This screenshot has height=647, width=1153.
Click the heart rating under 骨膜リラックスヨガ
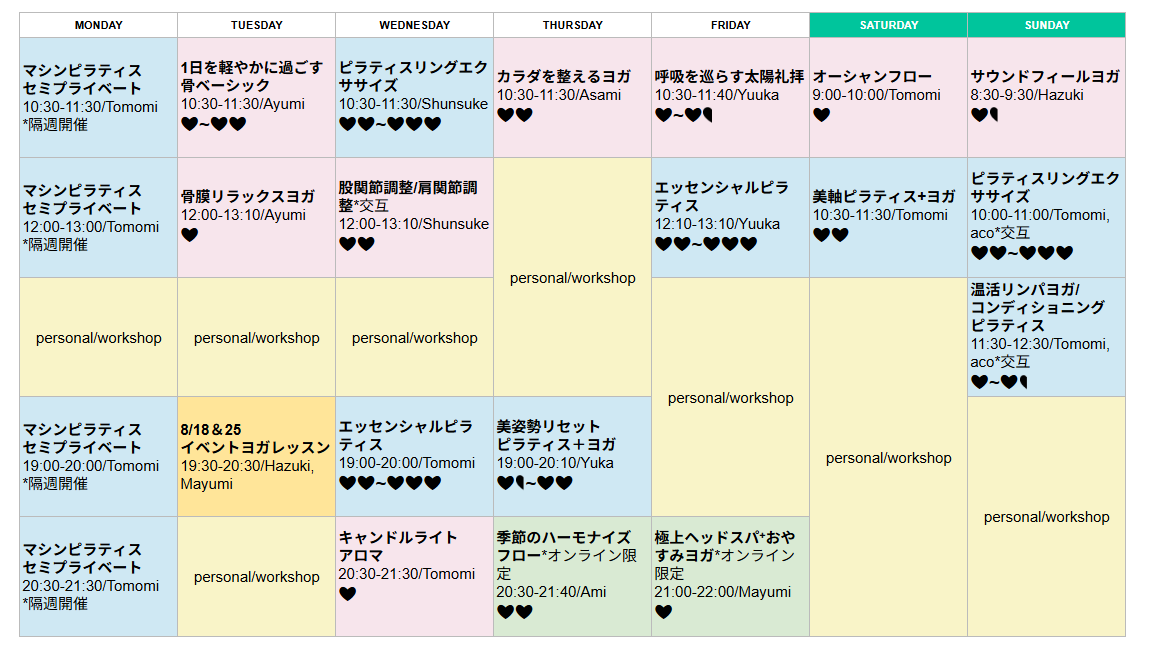pyautogui.click(x=190, y=235)
